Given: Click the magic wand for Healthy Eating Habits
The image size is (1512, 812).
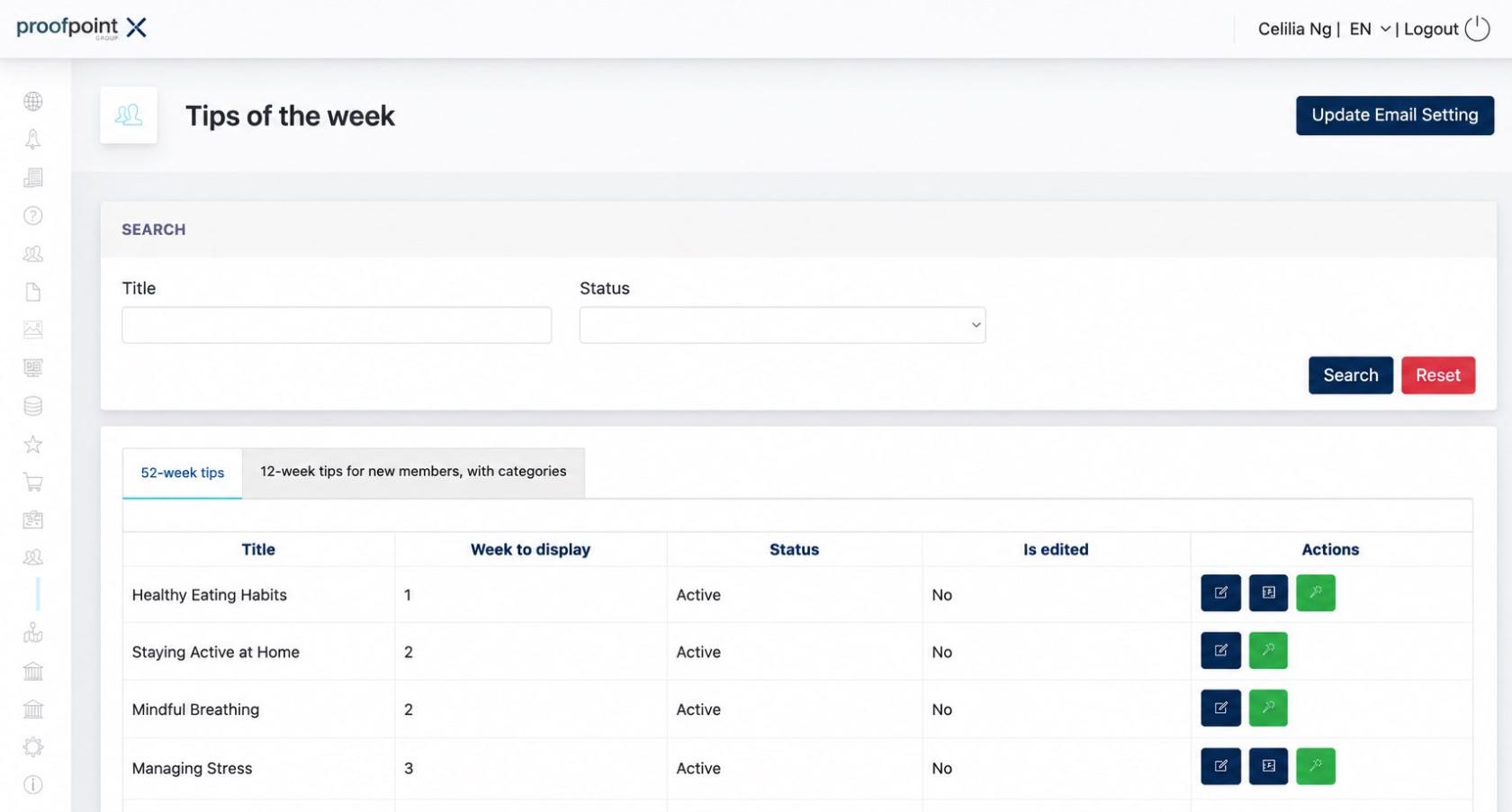Looking at the screenshot, I should [1316, 593].
